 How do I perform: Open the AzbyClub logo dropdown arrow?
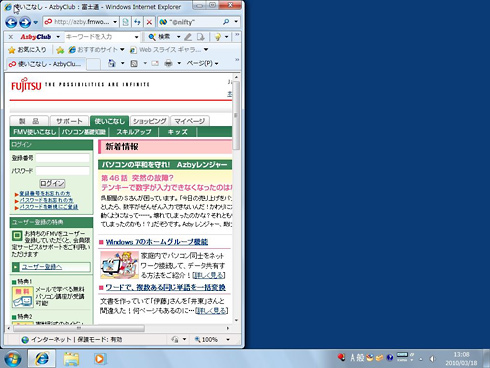click(58, 37)
